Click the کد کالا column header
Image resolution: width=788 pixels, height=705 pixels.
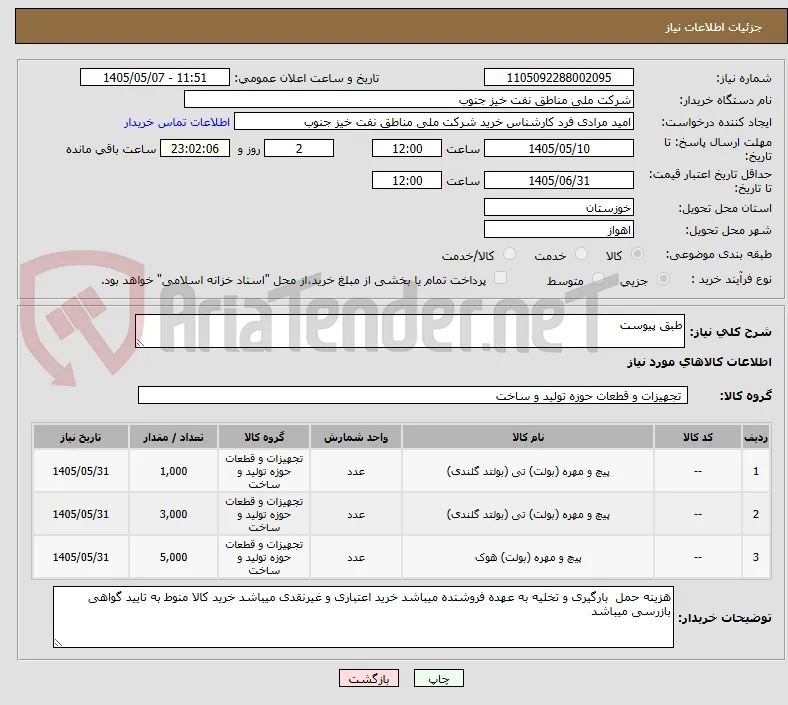coord(698,437)
